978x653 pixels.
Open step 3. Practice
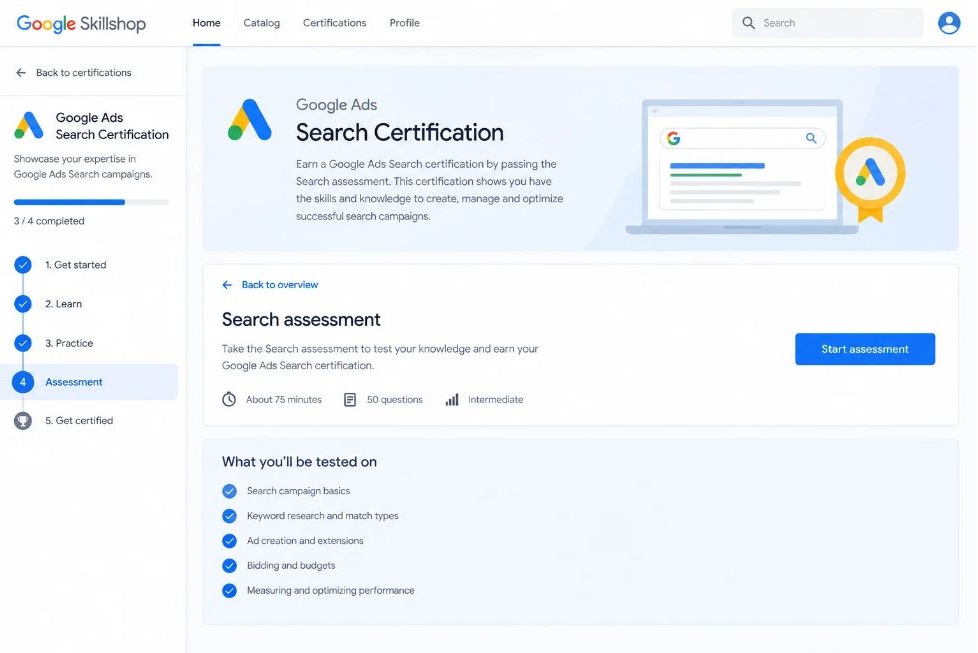[x=69, y=343]
